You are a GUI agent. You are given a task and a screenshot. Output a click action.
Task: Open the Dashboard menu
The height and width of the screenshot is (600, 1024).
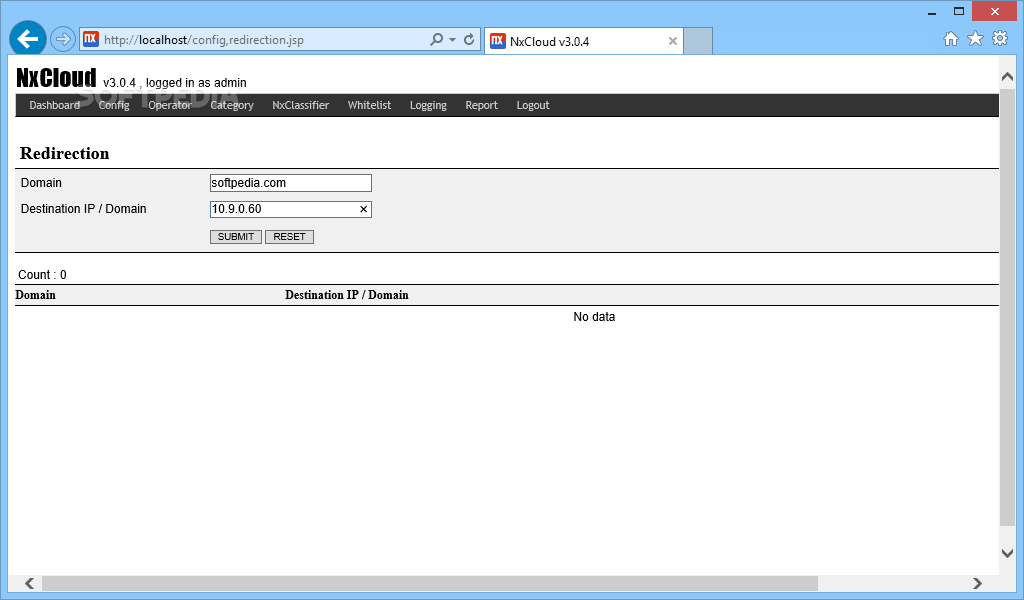coord(54,105)
